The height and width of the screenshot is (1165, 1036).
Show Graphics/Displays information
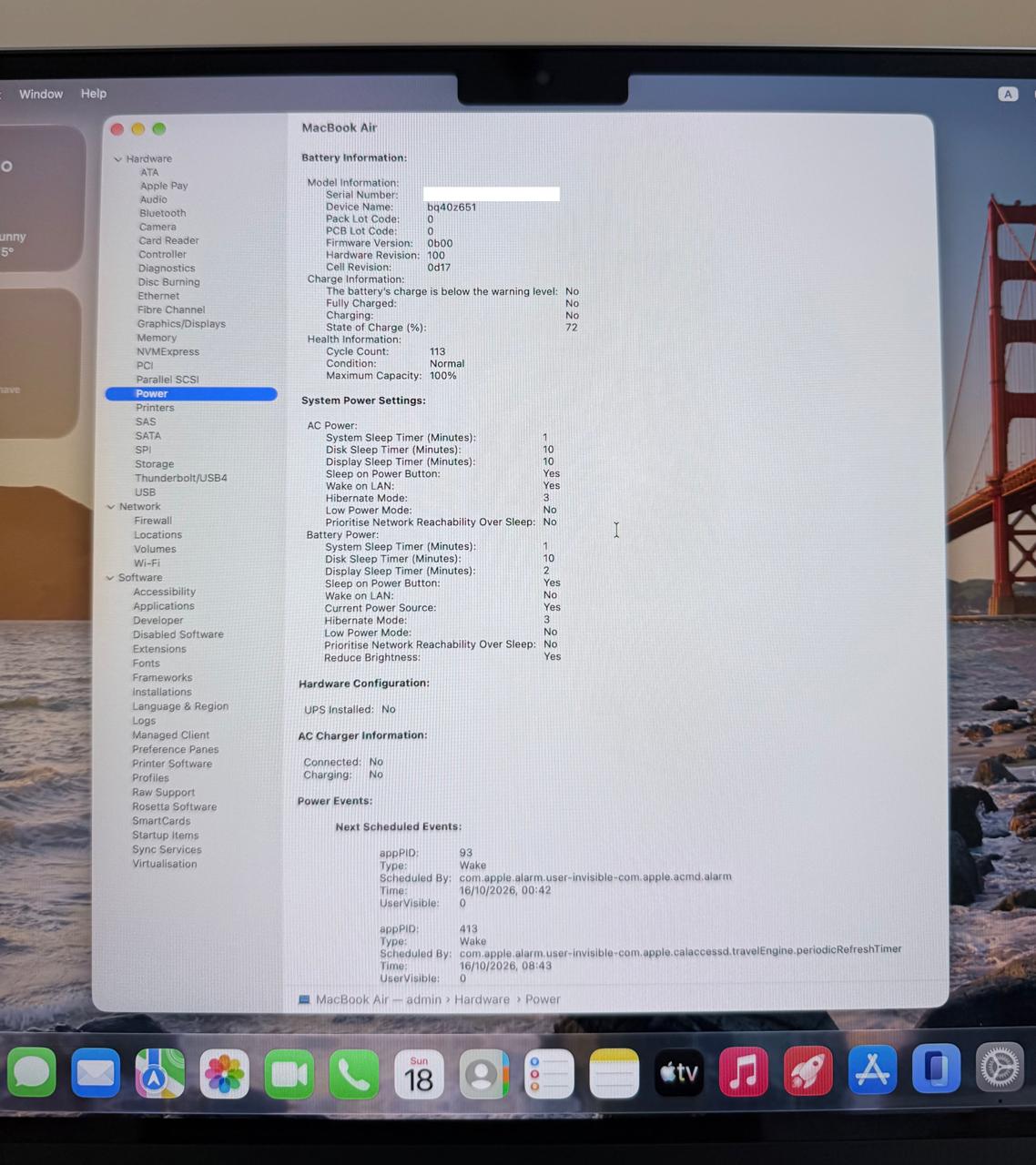[x=181, y=324]
